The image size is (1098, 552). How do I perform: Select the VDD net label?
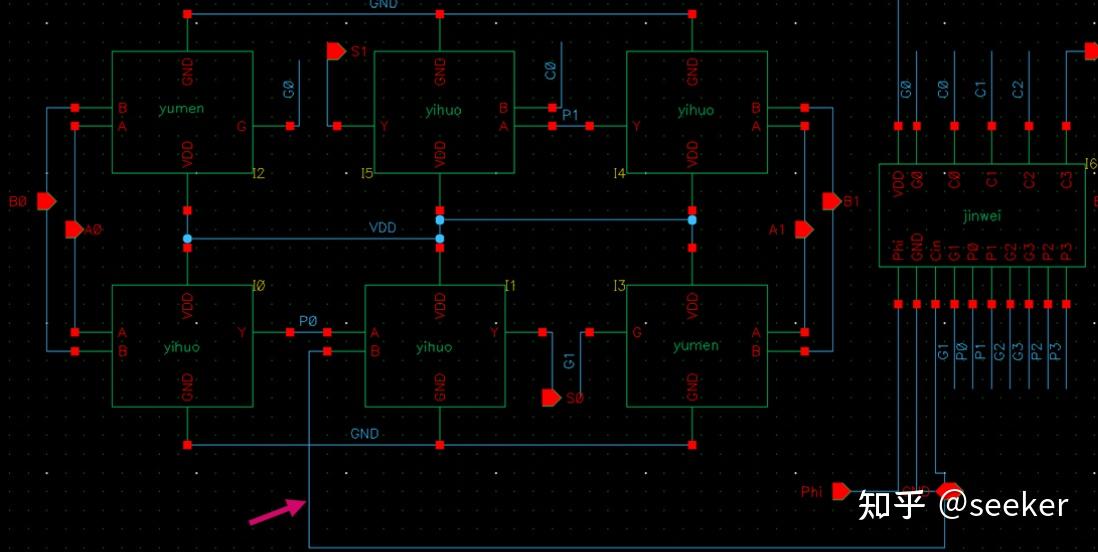(382, 228)
